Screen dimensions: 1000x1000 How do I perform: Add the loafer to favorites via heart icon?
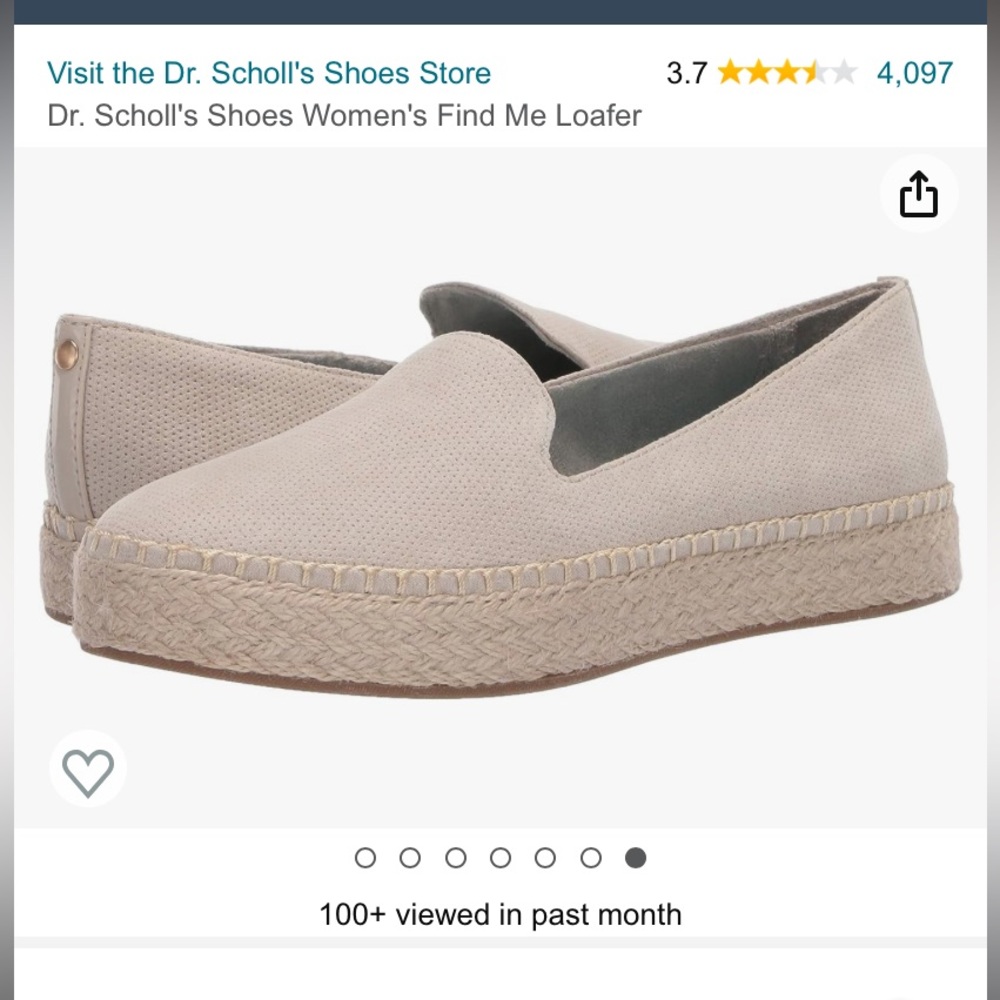point(88,770)
